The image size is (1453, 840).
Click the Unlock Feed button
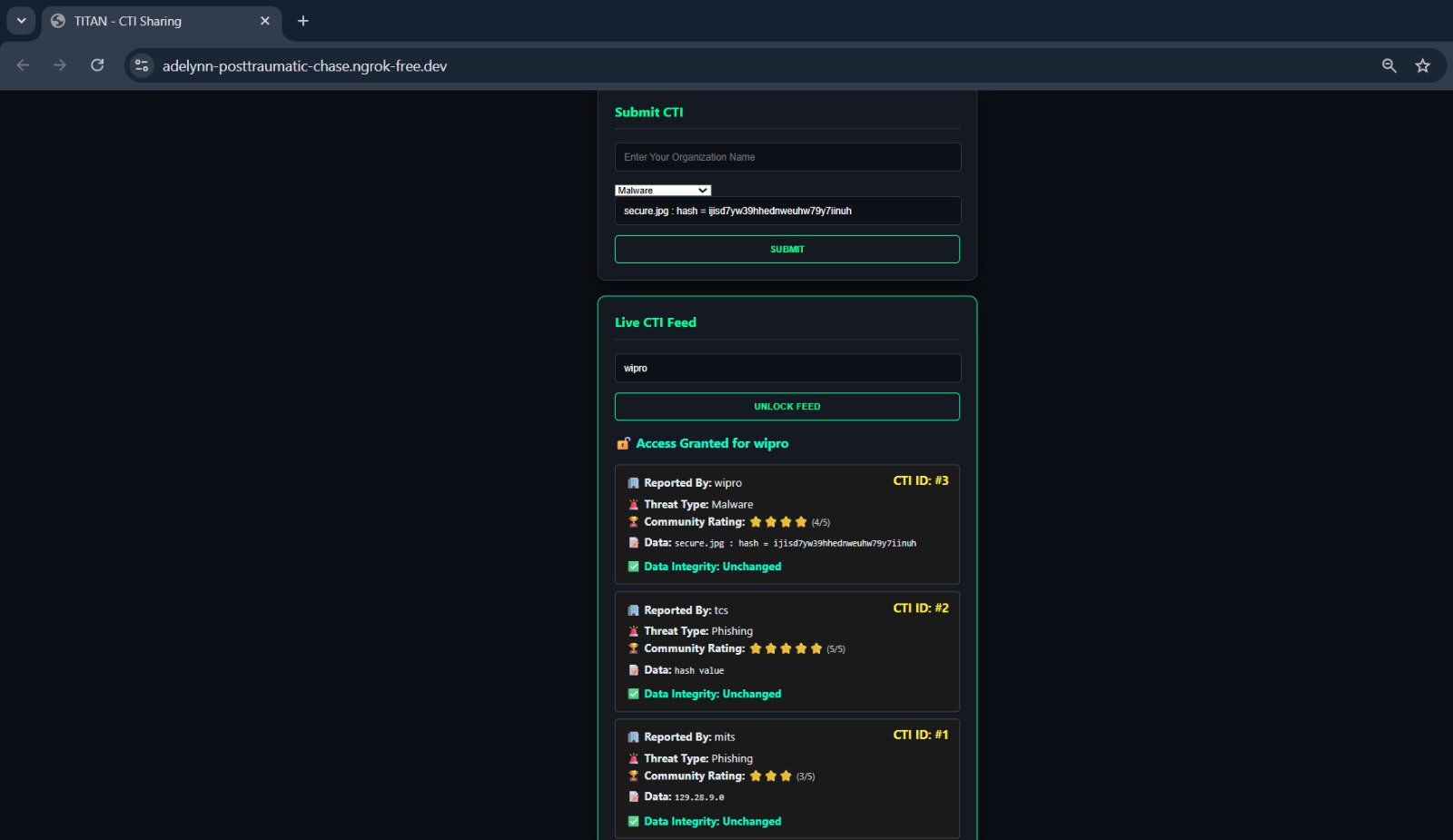coord(787,407)
